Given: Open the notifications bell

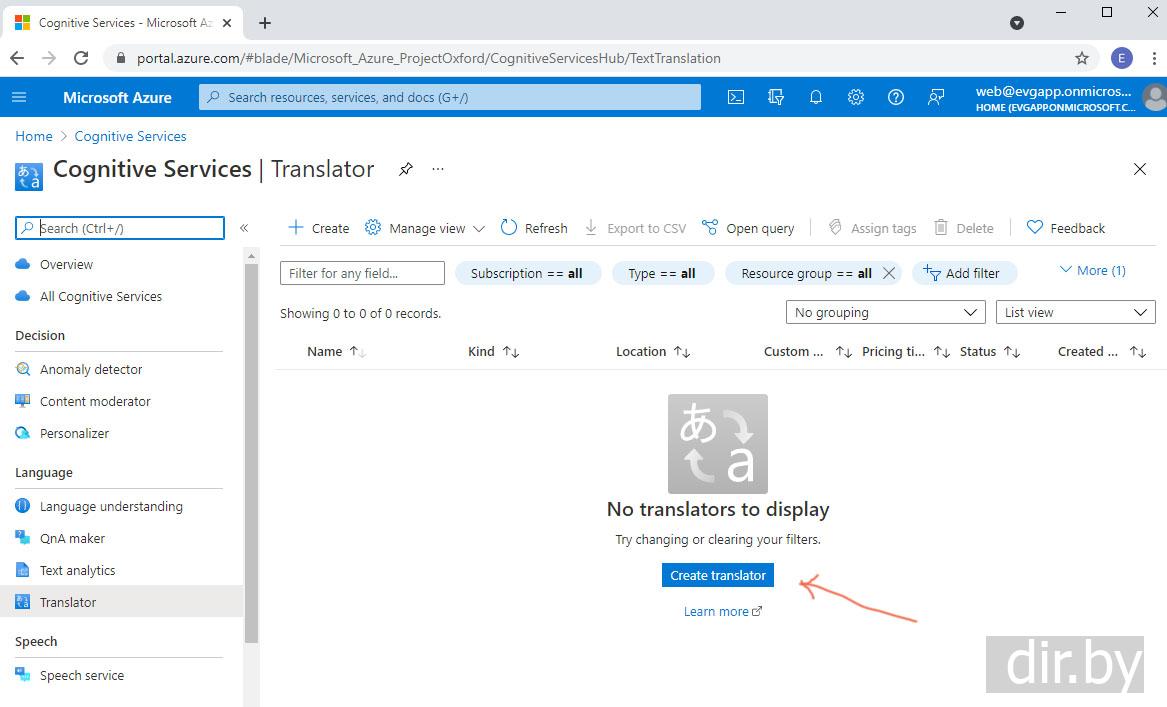Looking at the screenshot, I should coord(816,97).
